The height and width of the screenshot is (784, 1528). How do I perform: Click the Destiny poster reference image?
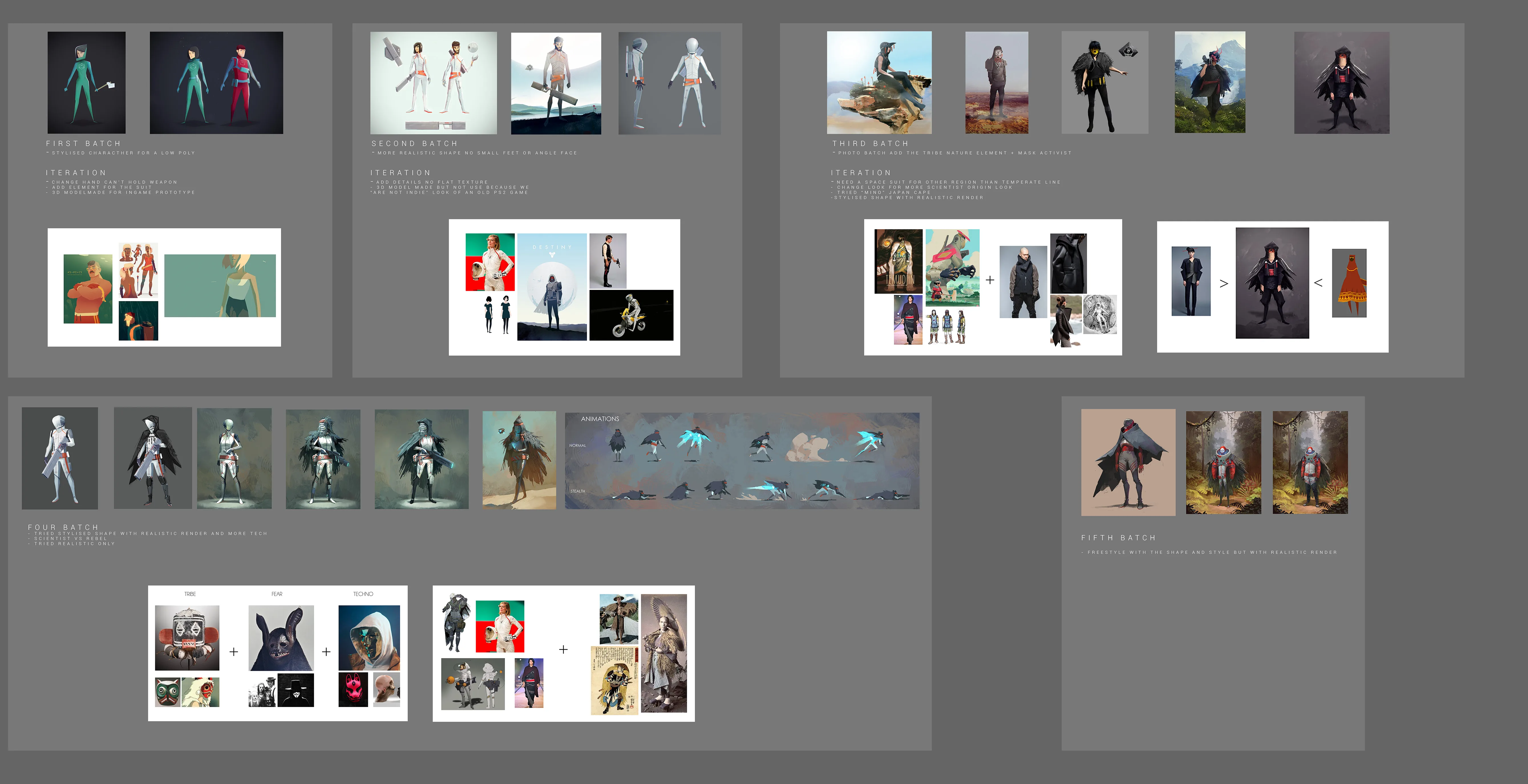(x=552, y=287)
